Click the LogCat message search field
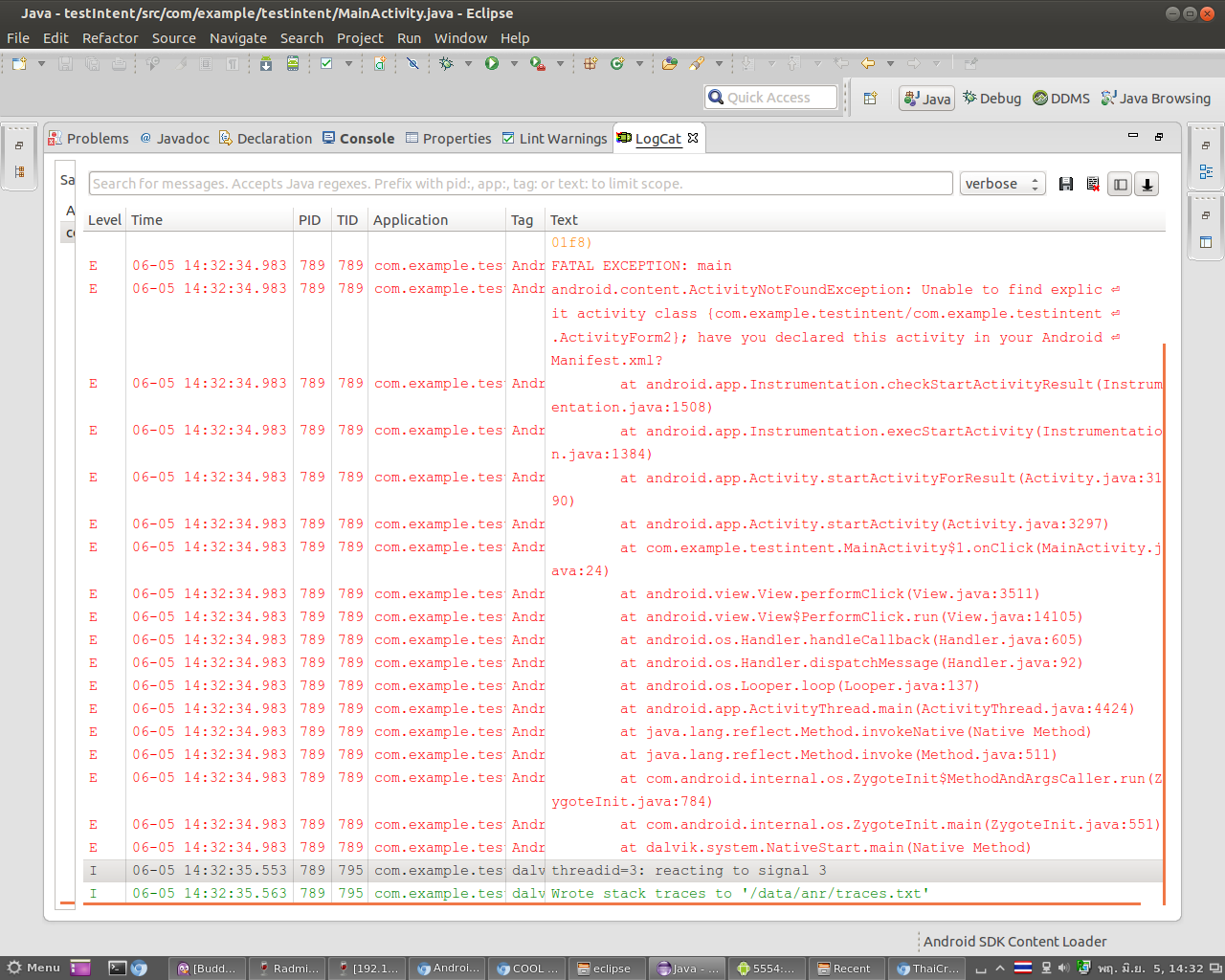This screenshot has height=980, width=1225. point(521,184)
